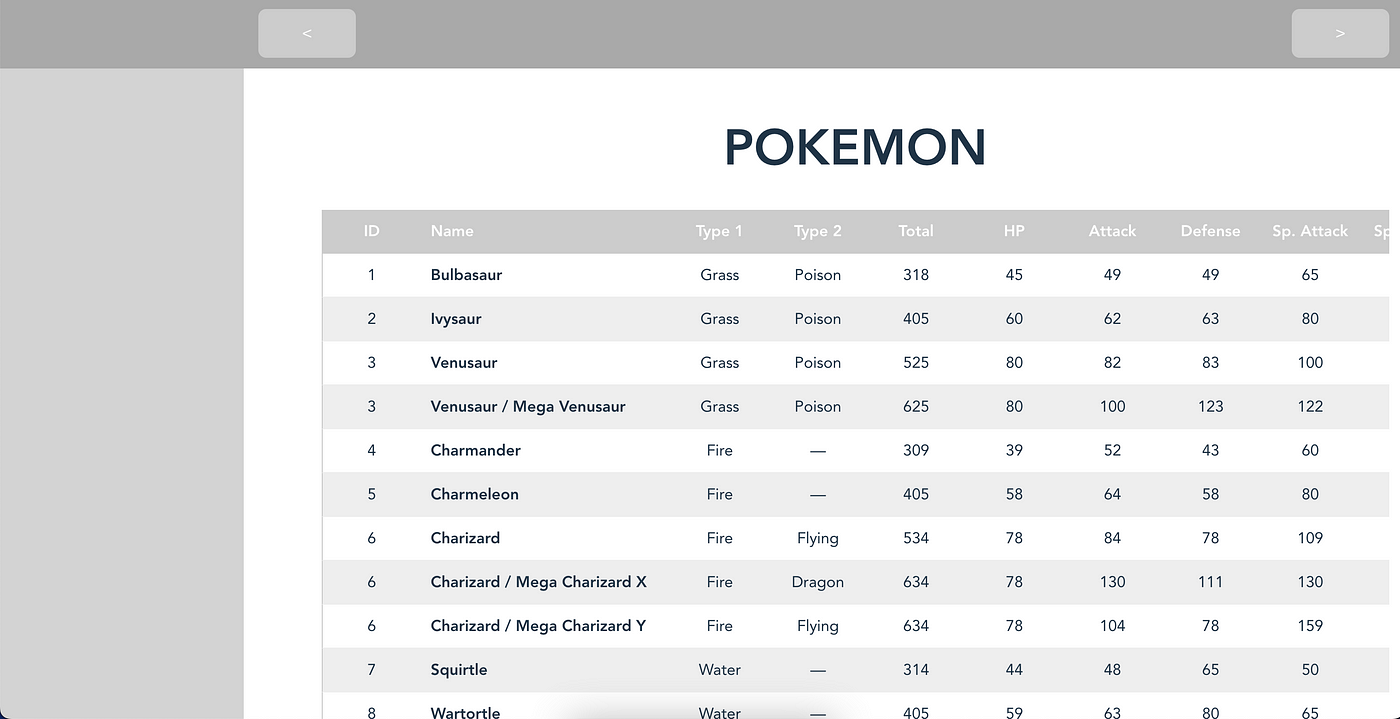
Task: Click the previous page '<' button
Action: point(307,33)
